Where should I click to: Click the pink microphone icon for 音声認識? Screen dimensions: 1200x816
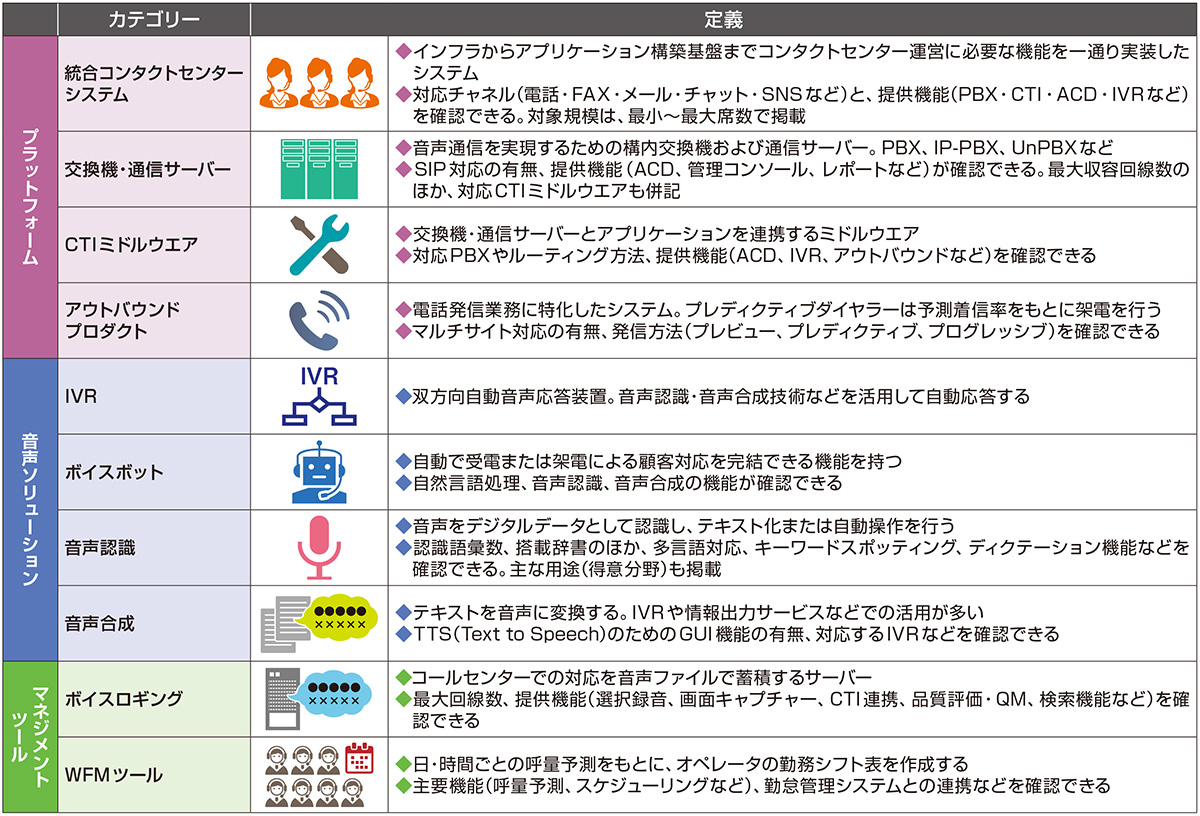pyautogui.click(x=317, y=545)
